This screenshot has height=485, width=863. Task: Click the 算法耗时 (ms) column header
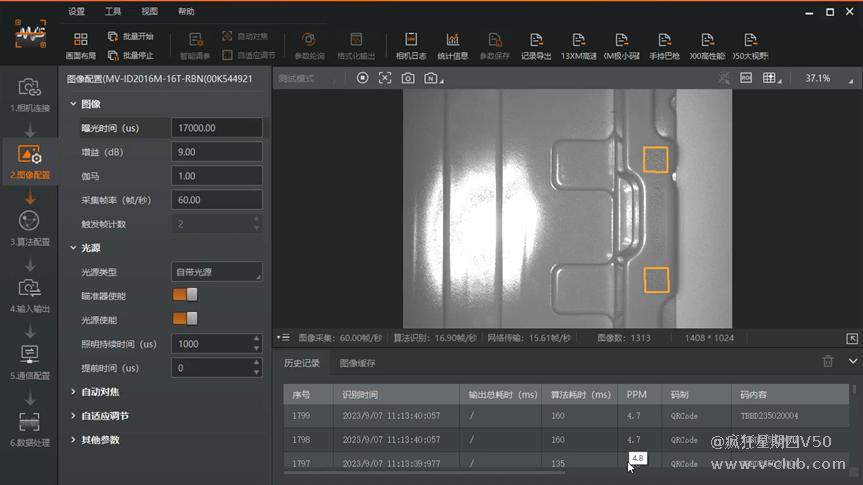[581, 394]
